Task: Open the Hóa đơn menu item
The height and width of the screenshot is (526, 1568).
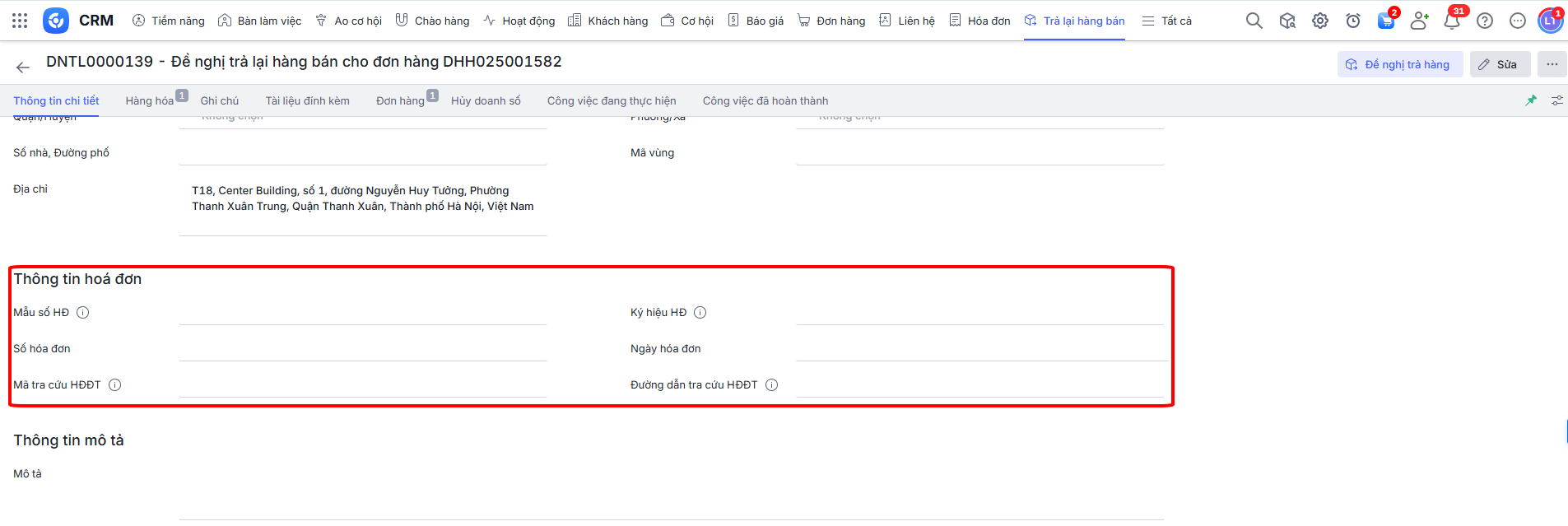Action: 979,21
